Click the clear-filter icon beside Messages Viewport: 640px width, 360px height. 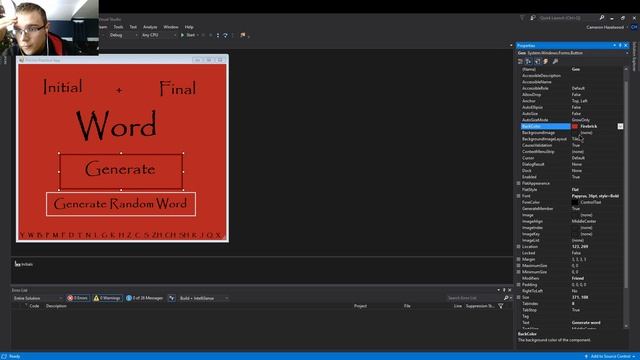tap(172, 298)
